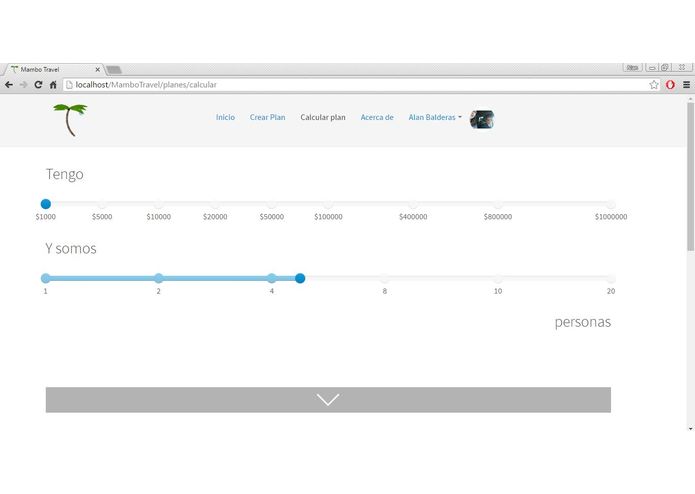Close the Mambo Travel tab
This screenshot has width=695, height=494.
pyautogui.click(x=98, y=70)
